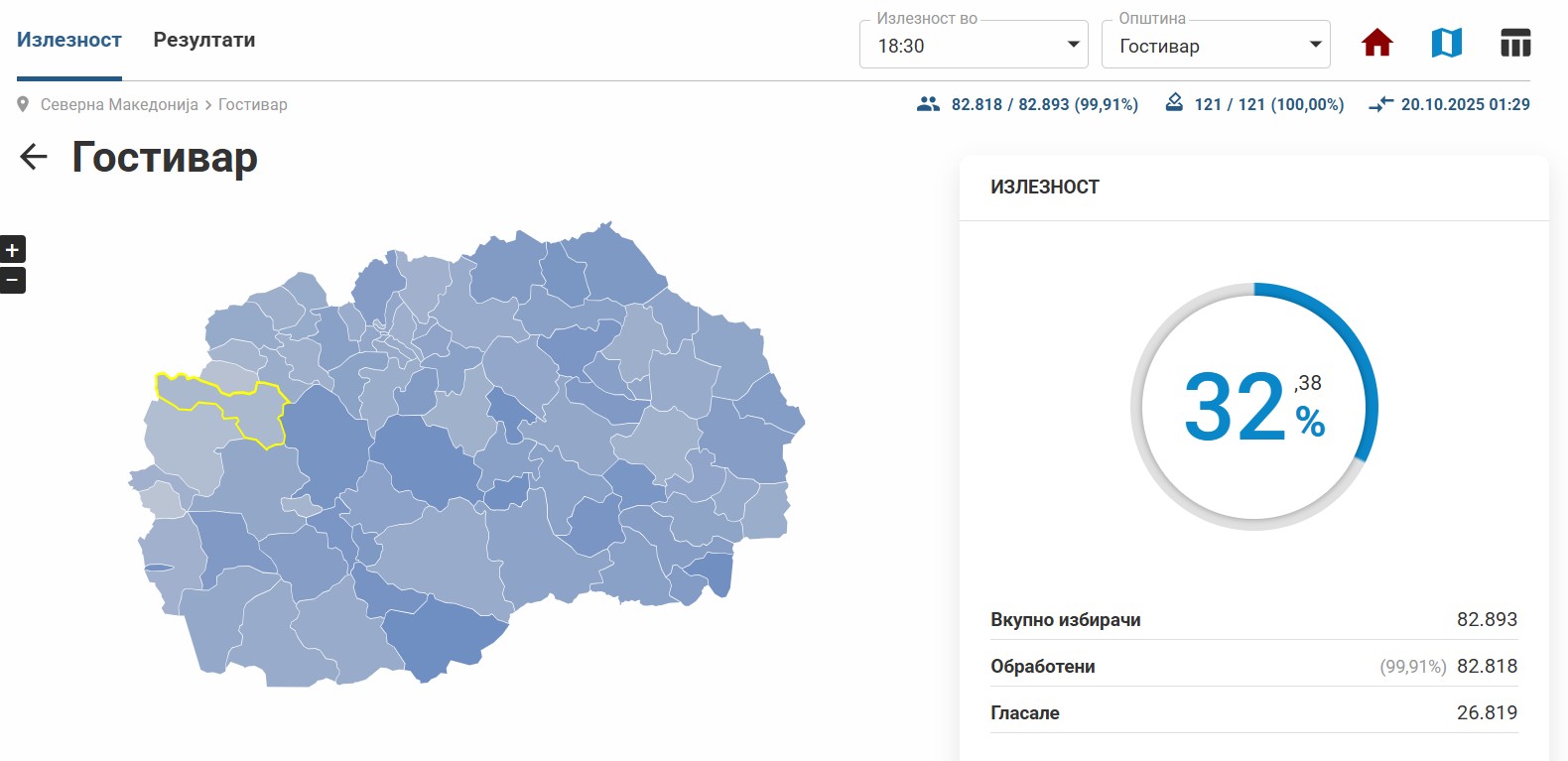
Task: Click the back arrow beside Гостивар heading
Action: coord(34,157)
